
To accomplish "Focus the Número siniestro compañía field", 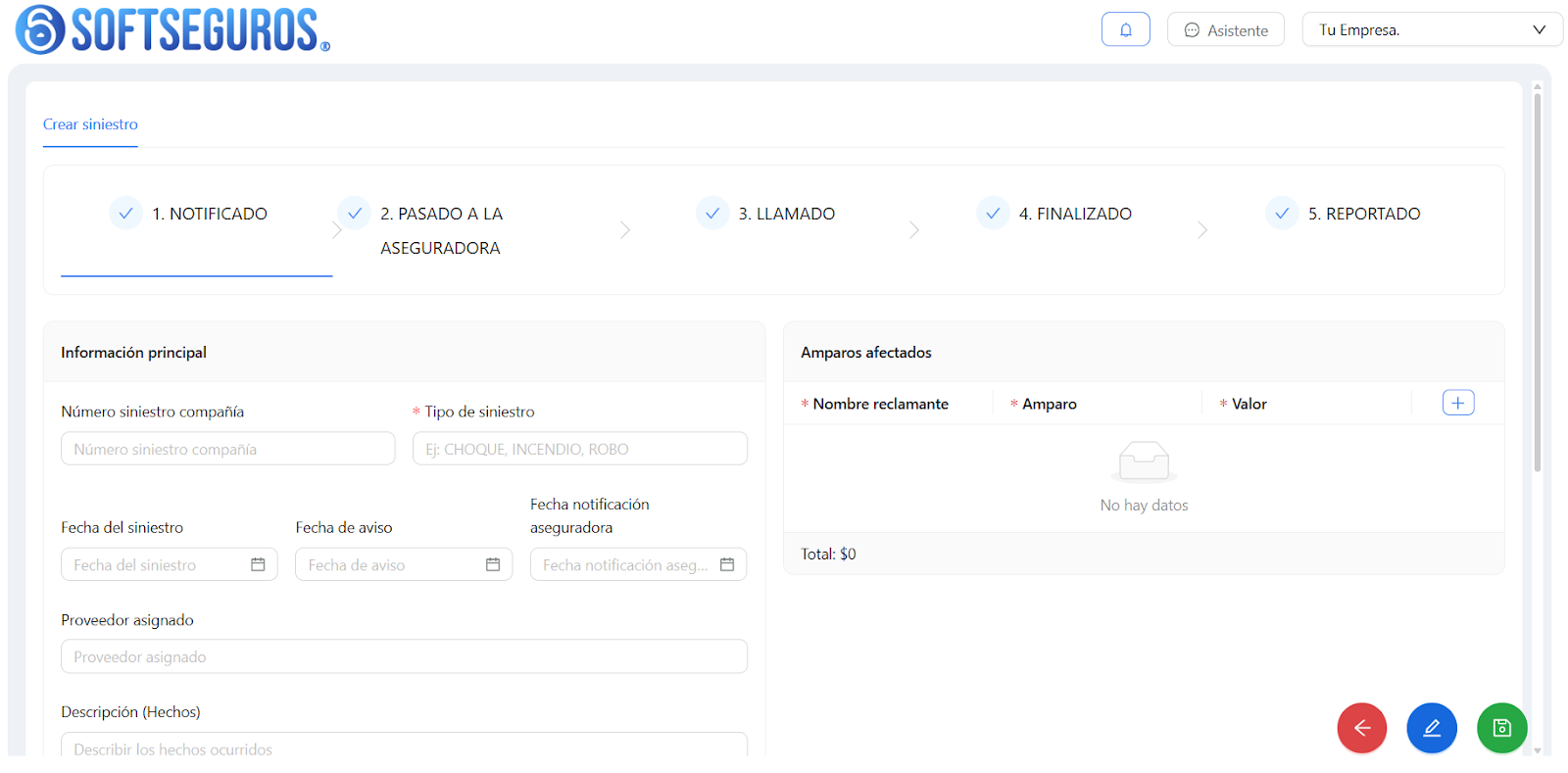I will click(227, 449).
